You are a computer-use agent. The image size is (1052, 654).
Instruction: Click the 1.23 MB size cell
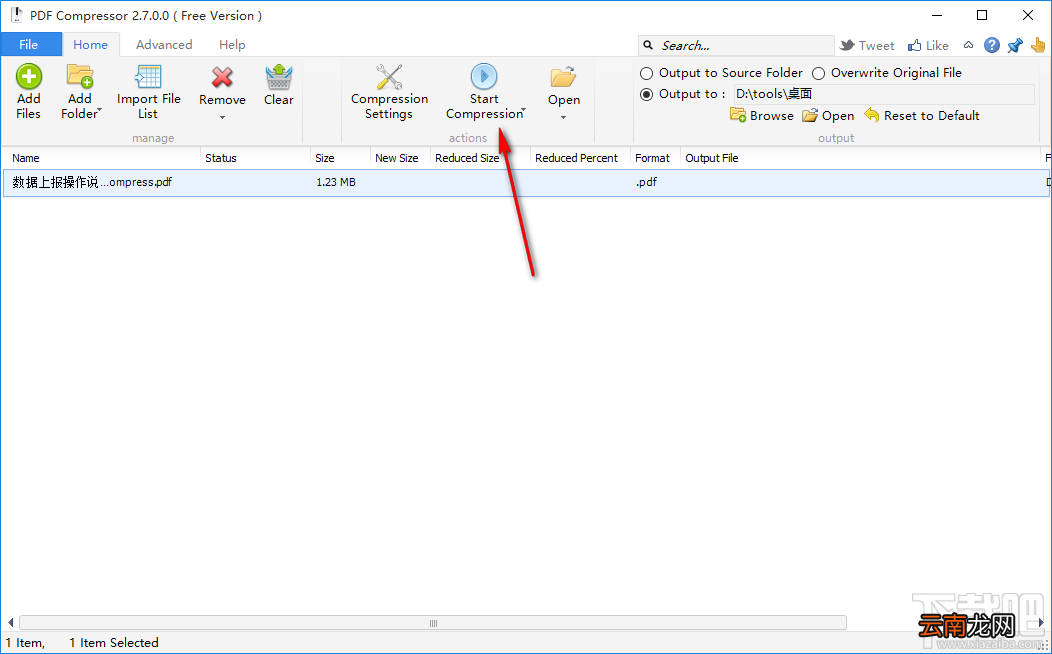[335, 182]
